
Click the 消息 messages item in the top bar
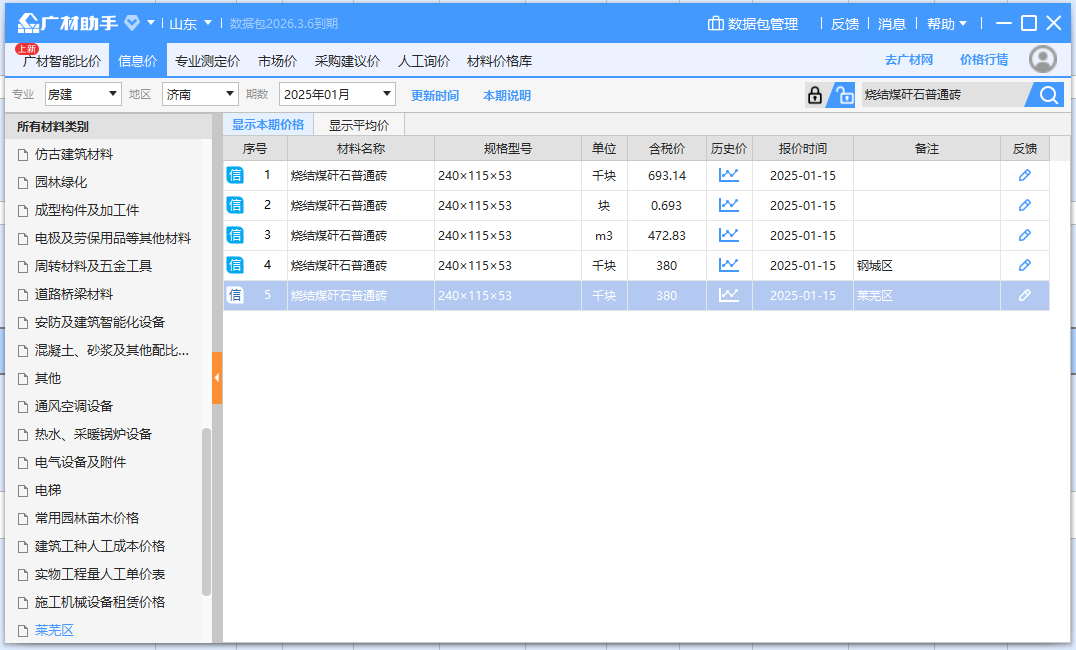click(x=891, y=24)
